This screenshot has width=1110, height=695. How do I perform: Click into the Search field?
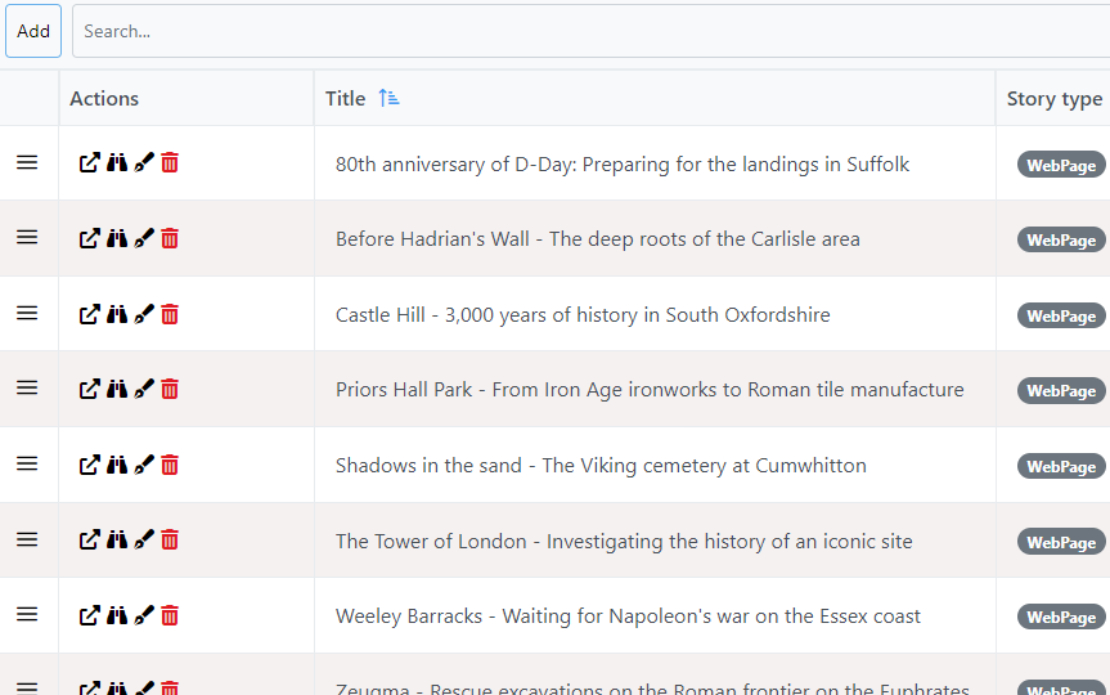click(x=591, y=31)
